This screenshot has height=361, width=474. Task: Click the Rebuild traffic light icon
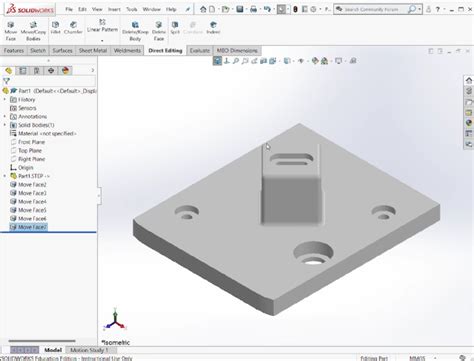295,9
